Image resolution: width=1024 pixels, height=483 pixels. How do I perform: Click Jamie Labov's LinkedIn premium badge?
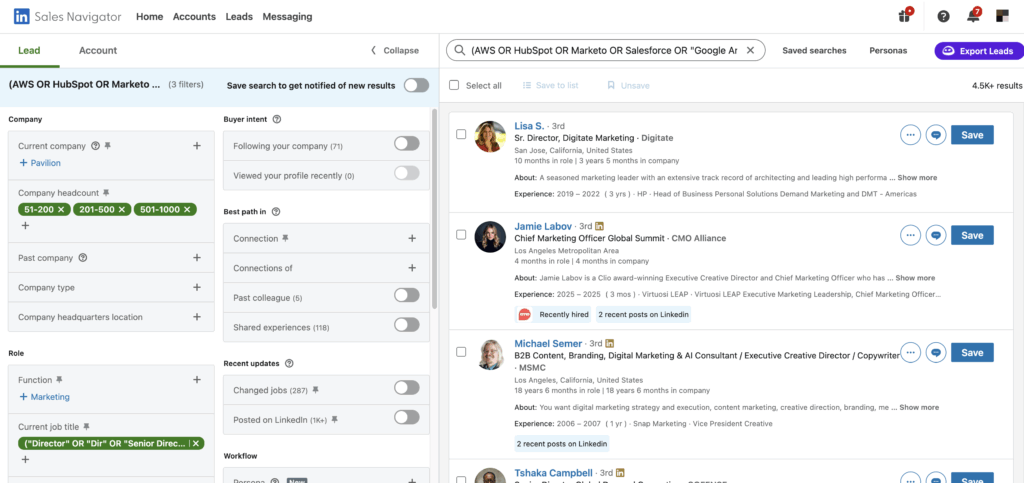[600, 226]
